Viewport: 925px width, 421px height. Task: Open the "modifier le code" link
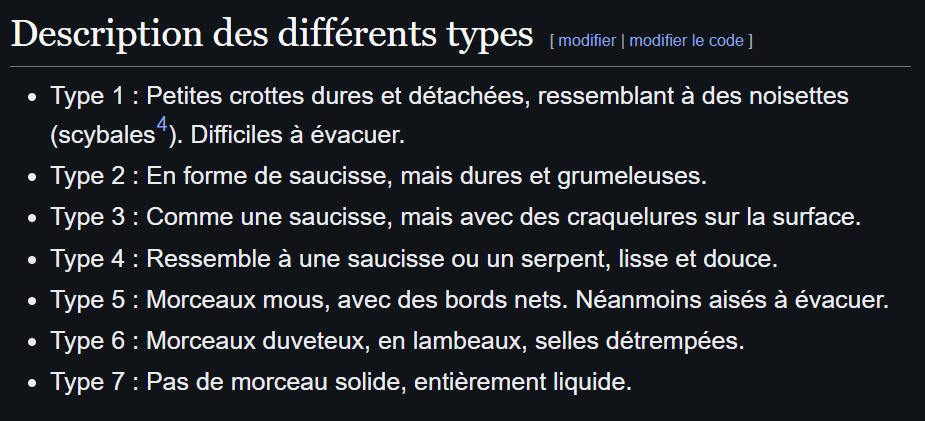pos(687,41)
